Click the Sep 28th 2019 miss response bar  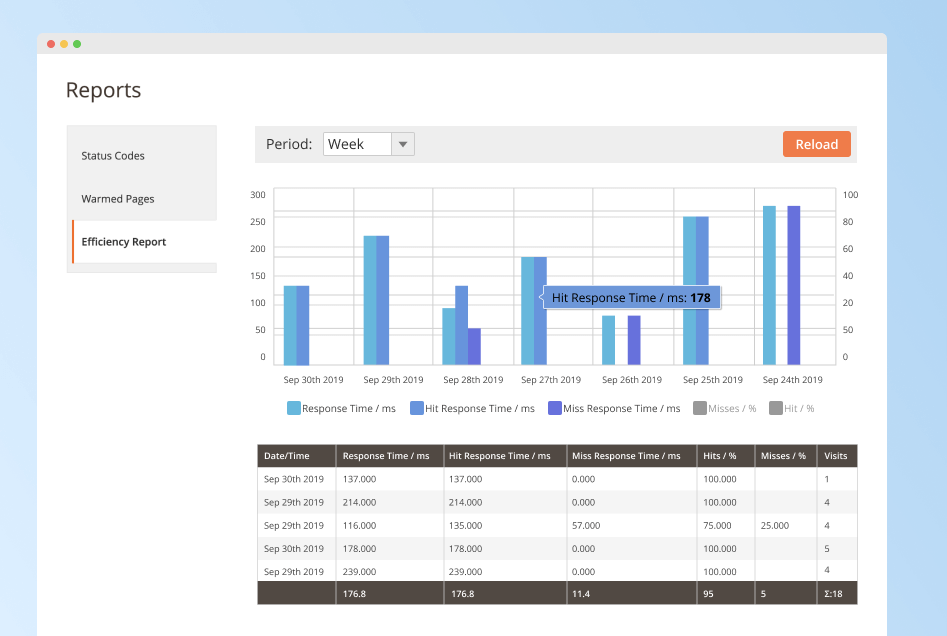tap(474, 346)
